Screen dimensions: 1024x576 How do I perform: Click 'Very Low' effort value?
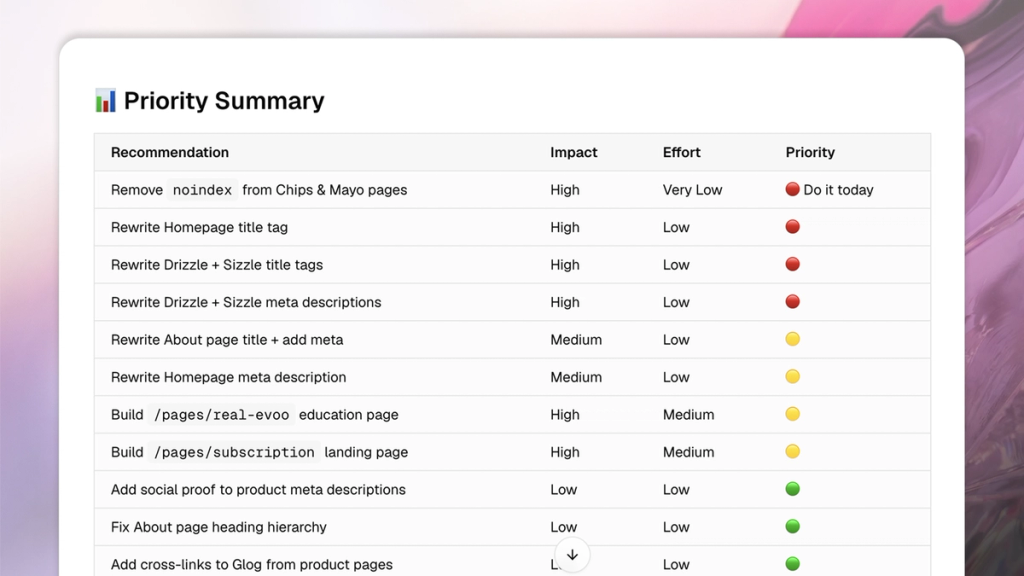pyautogui.click(x=692, y=190)
